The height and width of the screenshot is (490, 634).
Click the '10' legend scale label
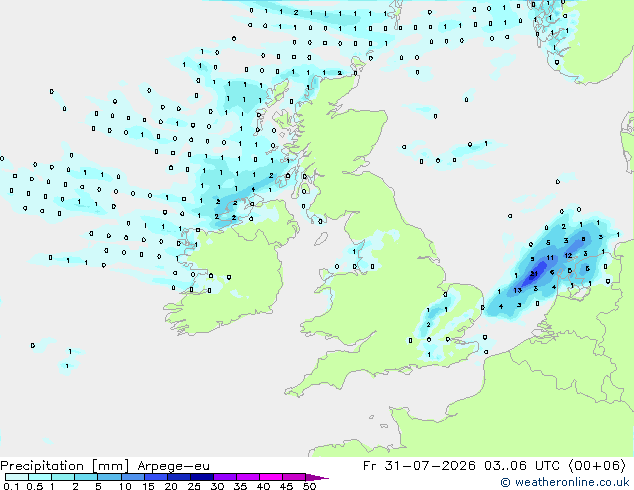125,486
